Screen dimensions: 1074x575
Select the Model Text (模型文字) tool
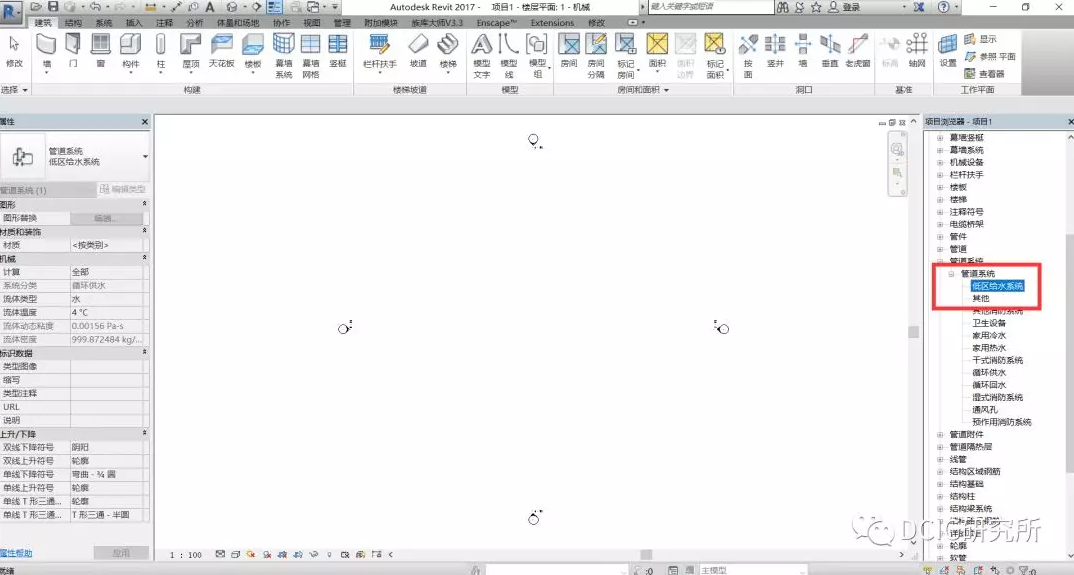[x=482, y=56]
